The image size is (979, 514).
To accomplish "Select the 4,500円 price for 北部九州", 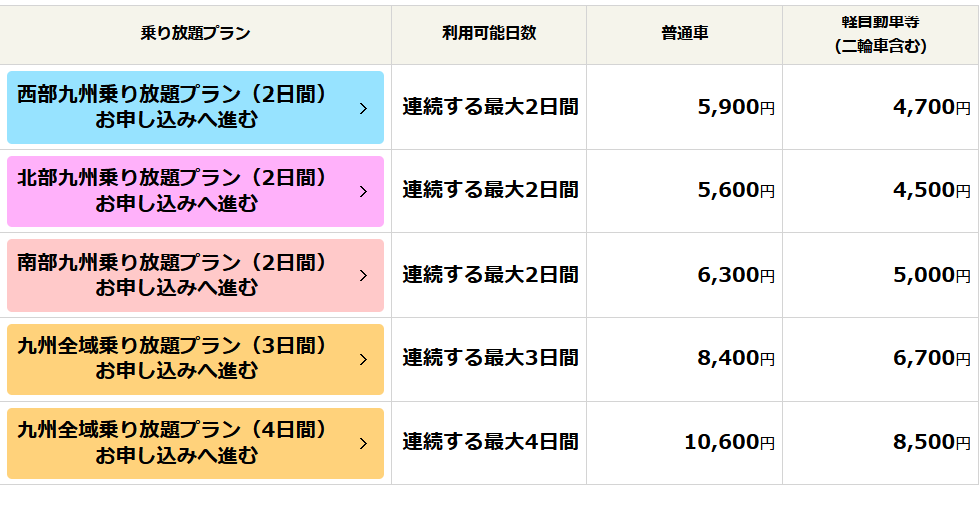I will pyautogui.click(x=931, y=190).
